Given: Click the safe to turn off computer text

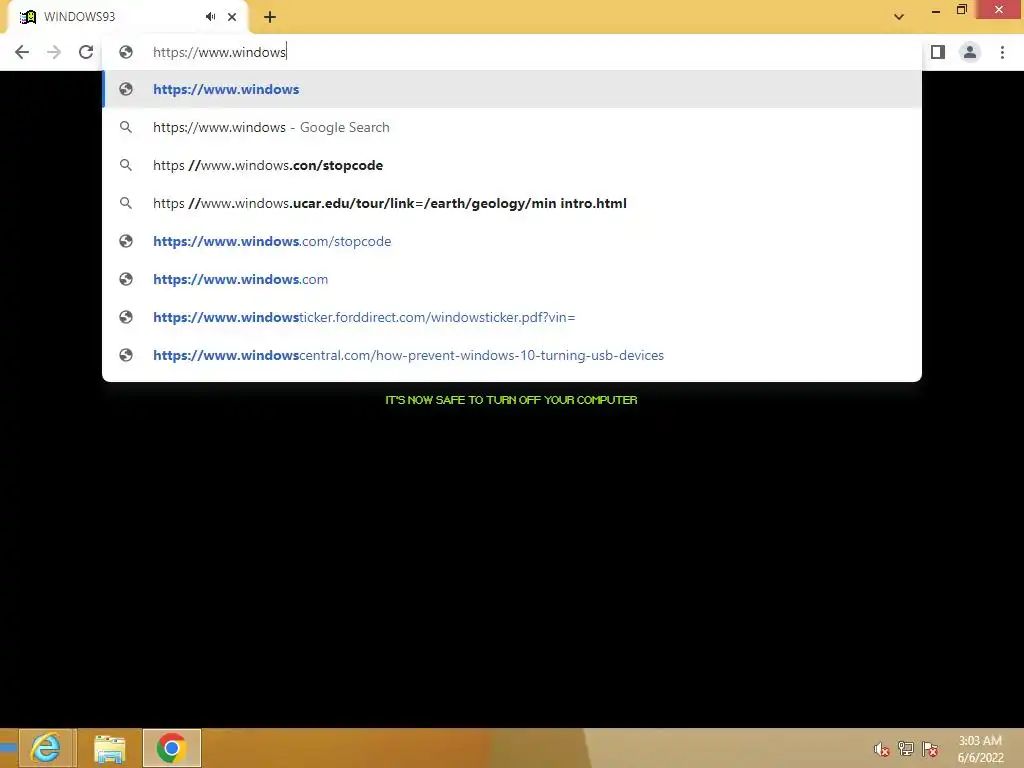Looking at the screenshot, I should pyautogui.click(x=511, y=400).
